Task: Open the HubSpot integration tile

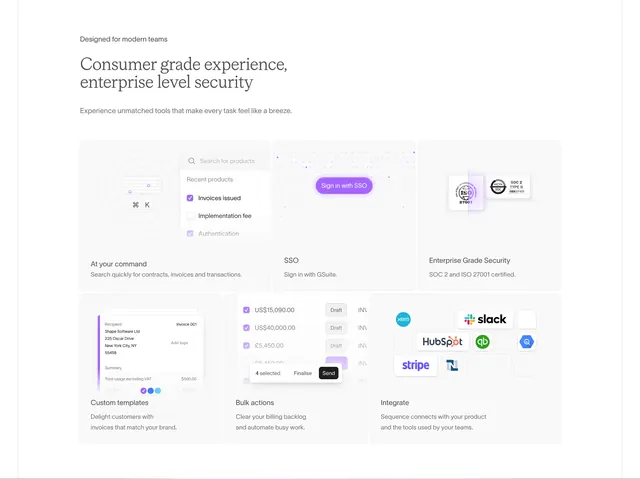Action: pos(442,342)
